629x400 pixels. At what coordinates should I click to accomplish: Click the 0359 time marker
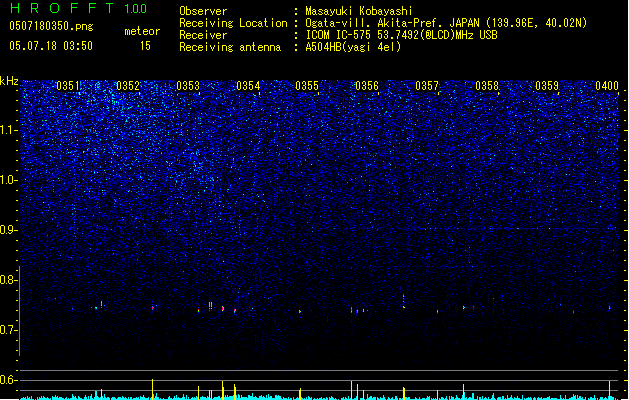pyautogui.click(x=547, y=86)
